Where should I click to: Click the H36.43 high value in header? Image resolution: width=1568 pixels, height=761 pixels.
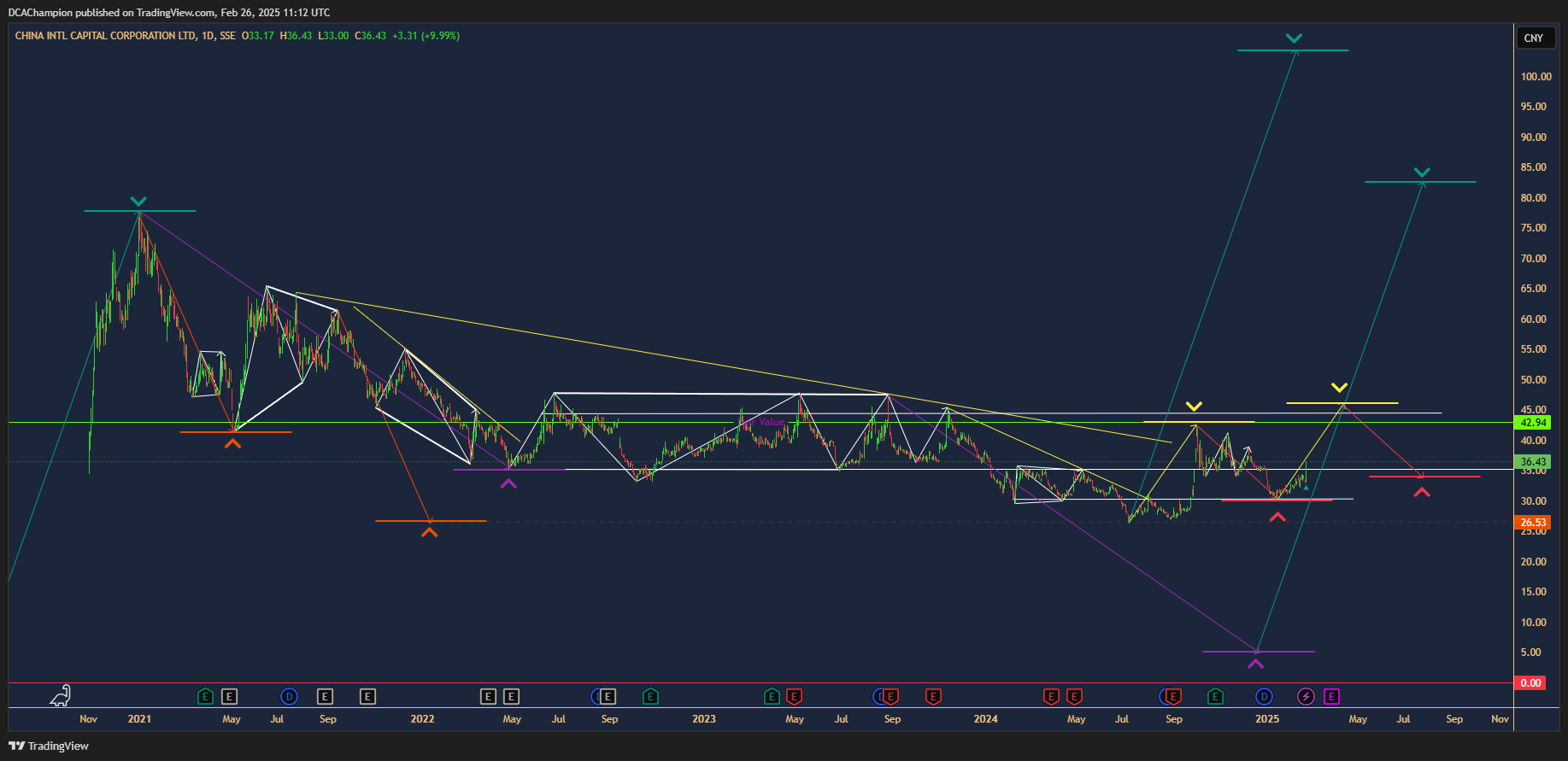coord(296,36)
